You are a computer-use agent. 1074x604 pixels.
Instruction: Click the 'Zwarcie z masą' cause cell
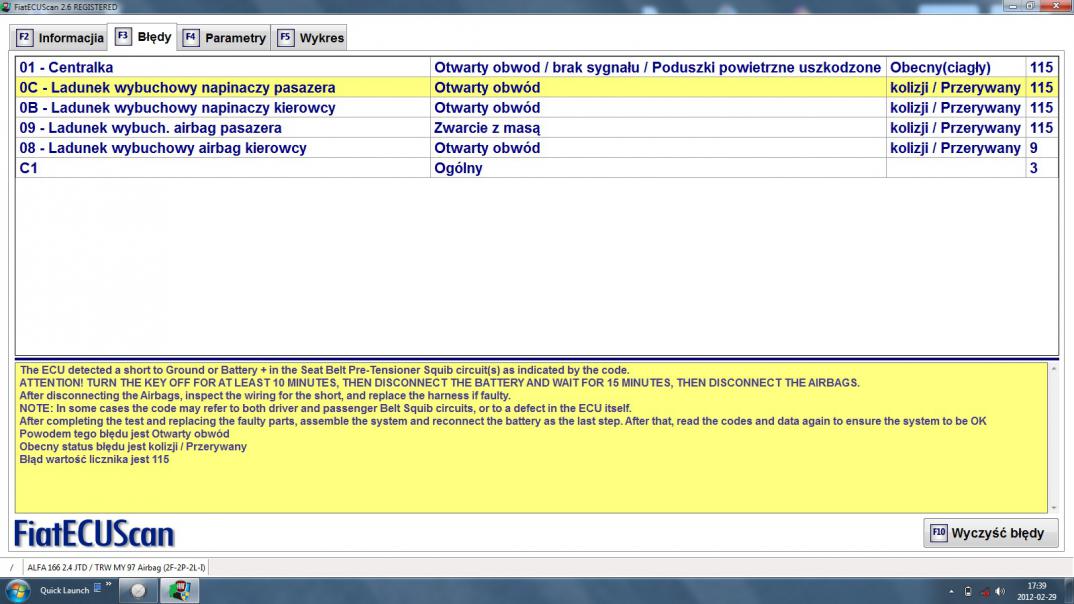click(x=658, y=128)
